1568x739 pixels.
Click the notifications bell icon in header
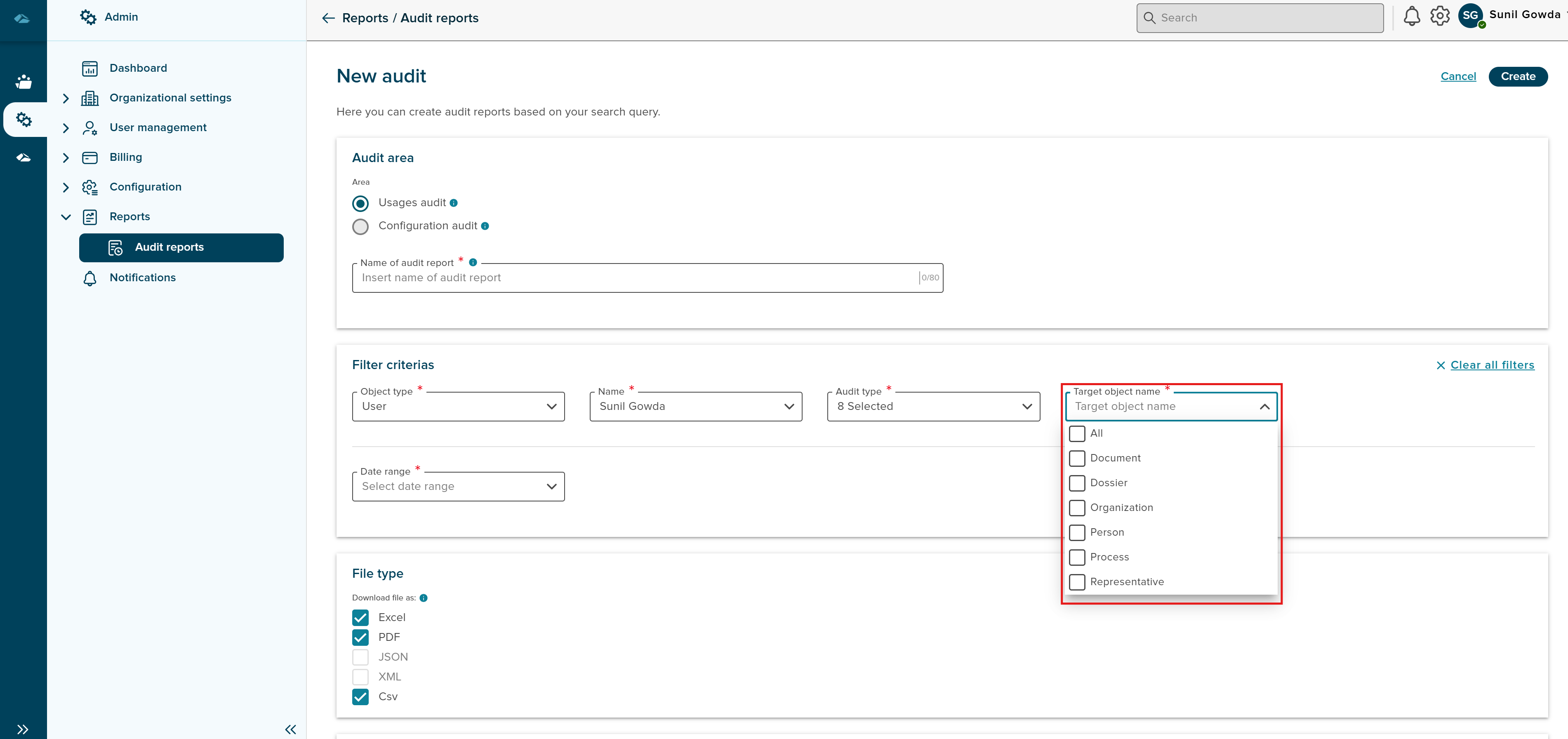(x=1412, y=16)
